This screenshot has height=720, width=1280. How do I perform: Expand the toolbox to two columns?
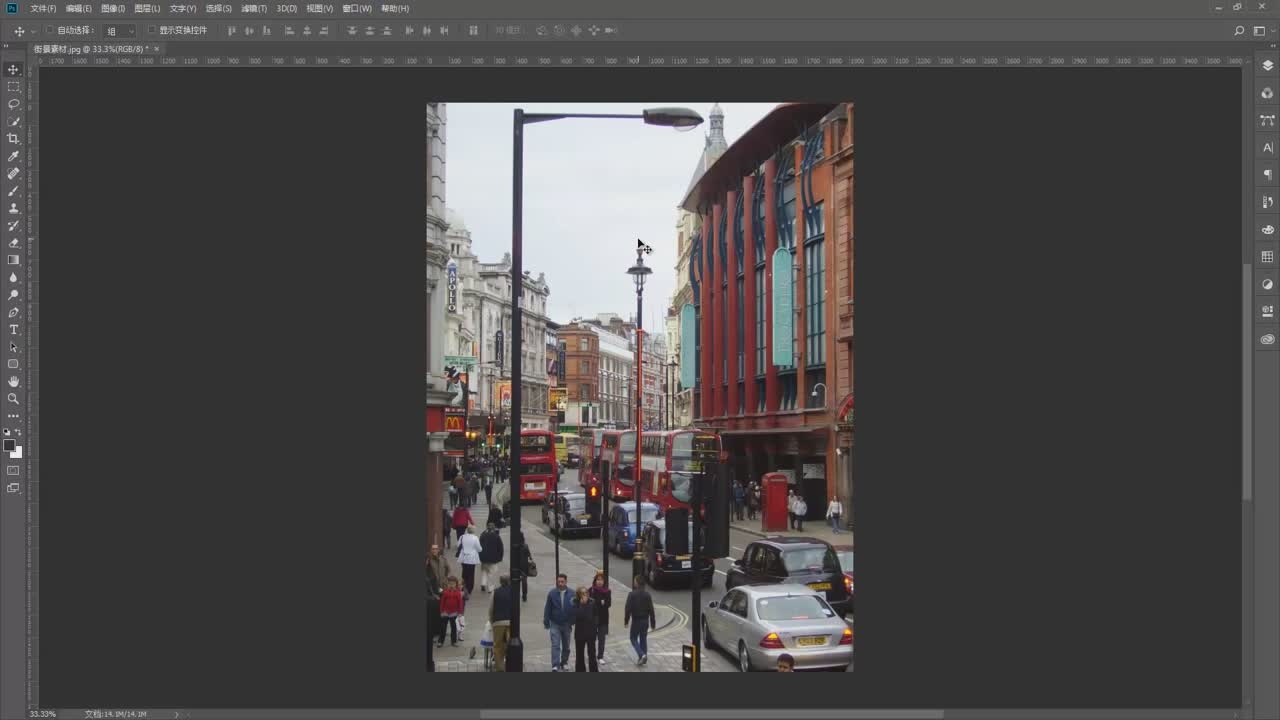pos(8,47)
